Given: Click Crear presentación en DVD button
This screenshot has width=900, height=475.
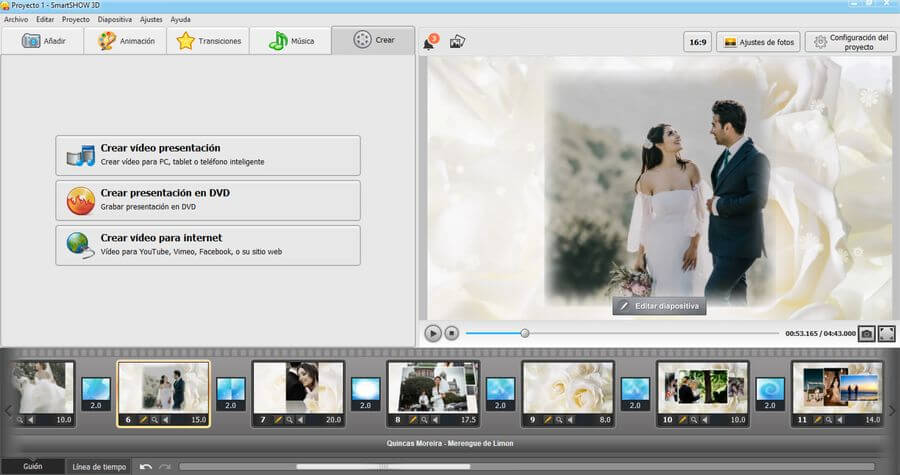Looking at the screenshot, I should 208,200.
